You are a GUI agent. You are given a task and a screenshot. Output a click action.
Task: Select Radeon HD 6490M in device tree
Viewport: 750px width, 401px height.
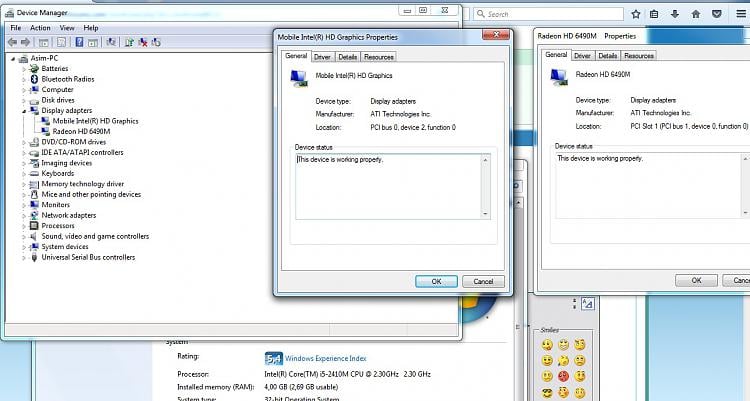(x=81, y=131)
